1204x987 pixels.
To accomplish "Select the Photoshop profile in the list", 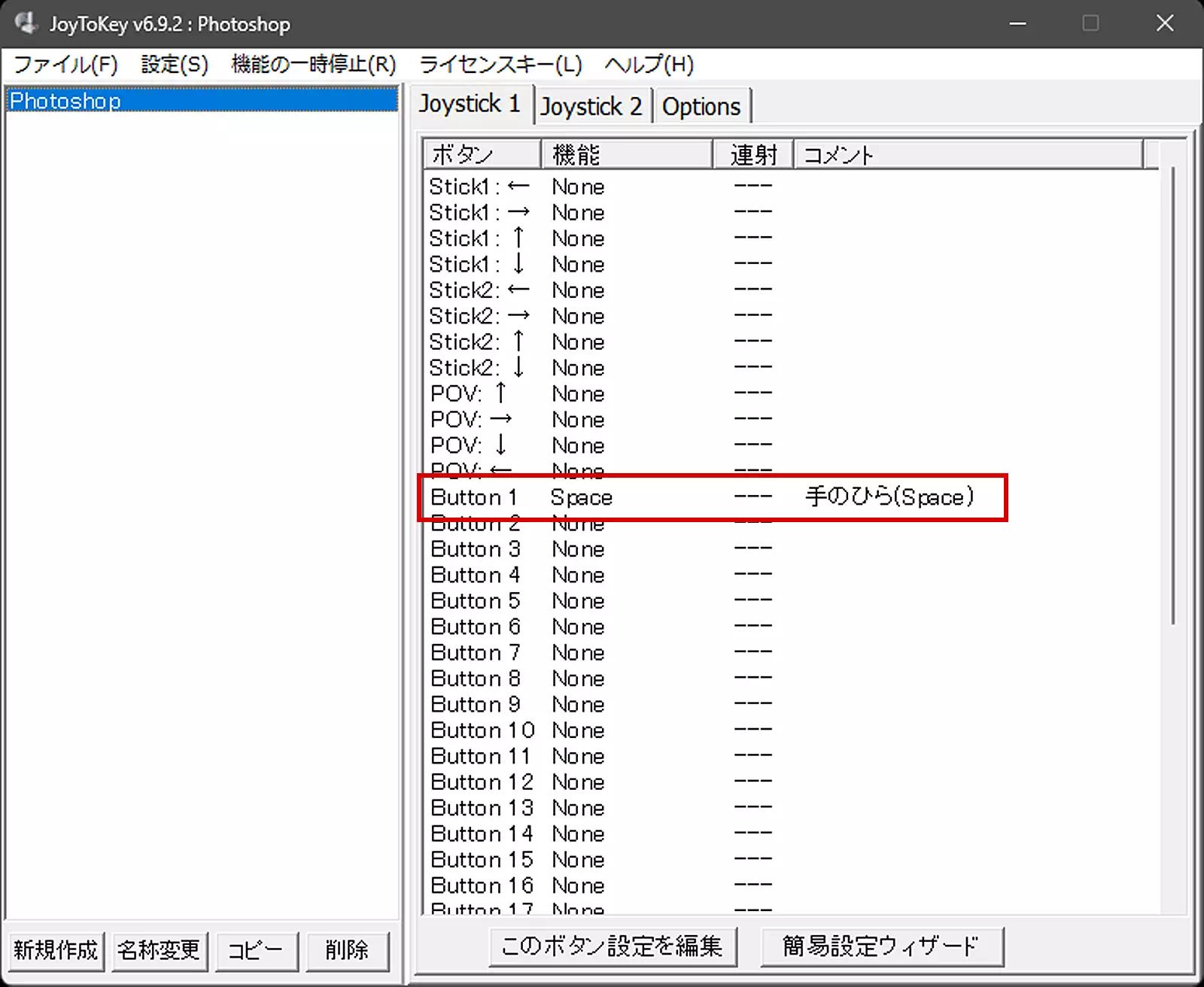I will [x=202, y=100].
